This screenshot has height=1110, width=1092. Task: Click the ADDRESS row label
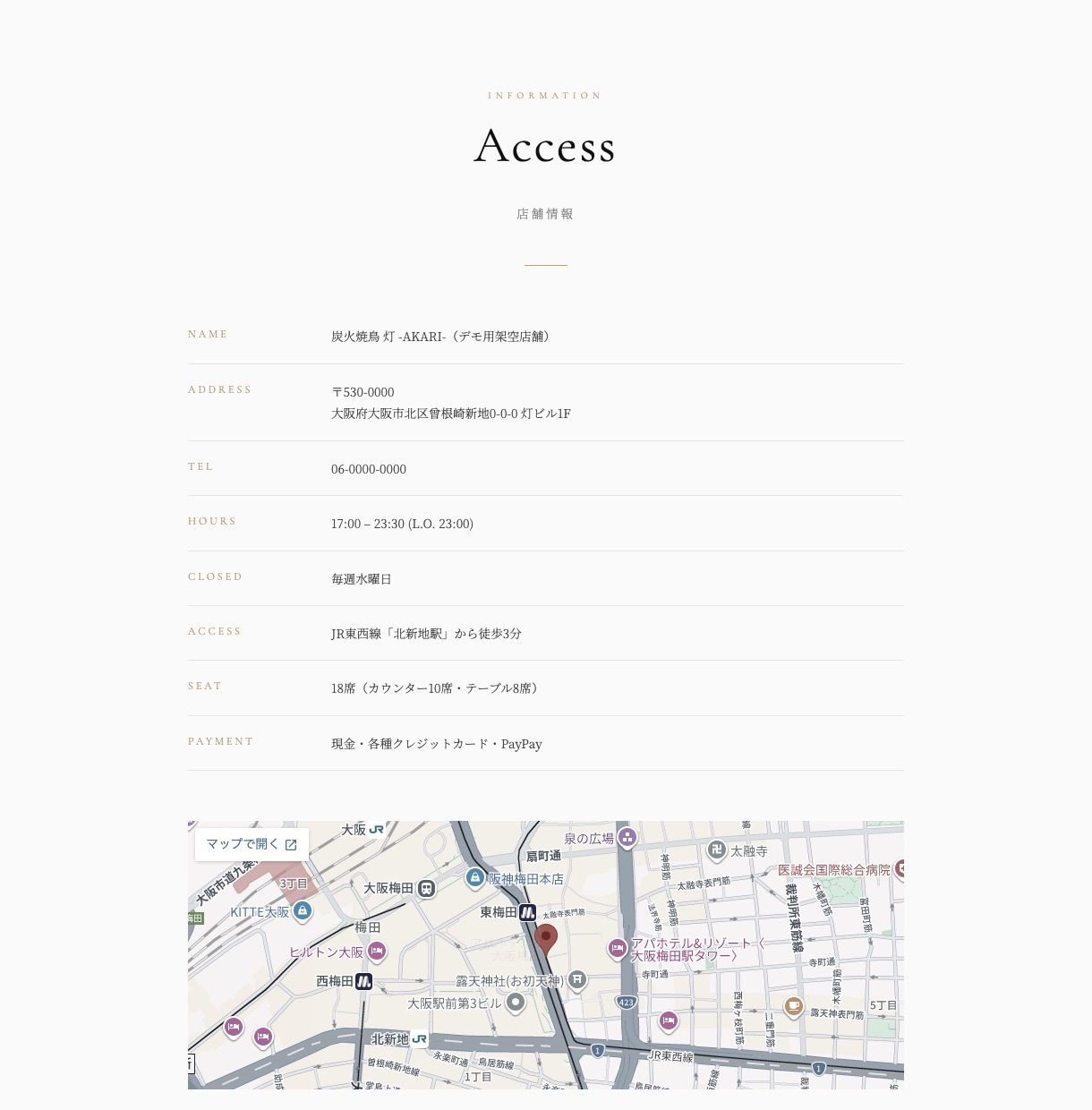coord(220,389)
